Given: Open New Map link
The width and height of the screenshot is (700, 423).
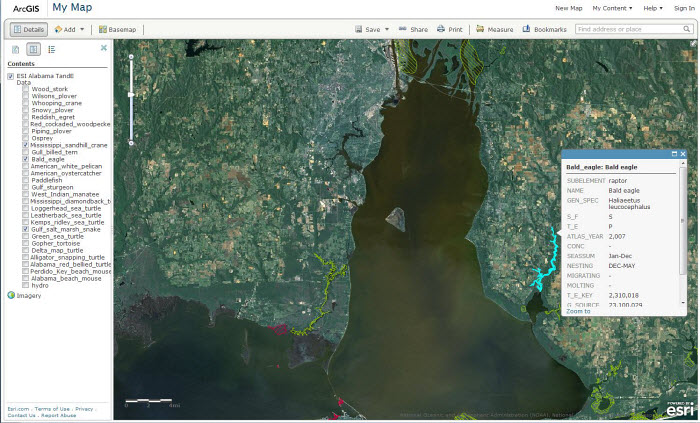Looking at the screenshot, I should [569, 8].
